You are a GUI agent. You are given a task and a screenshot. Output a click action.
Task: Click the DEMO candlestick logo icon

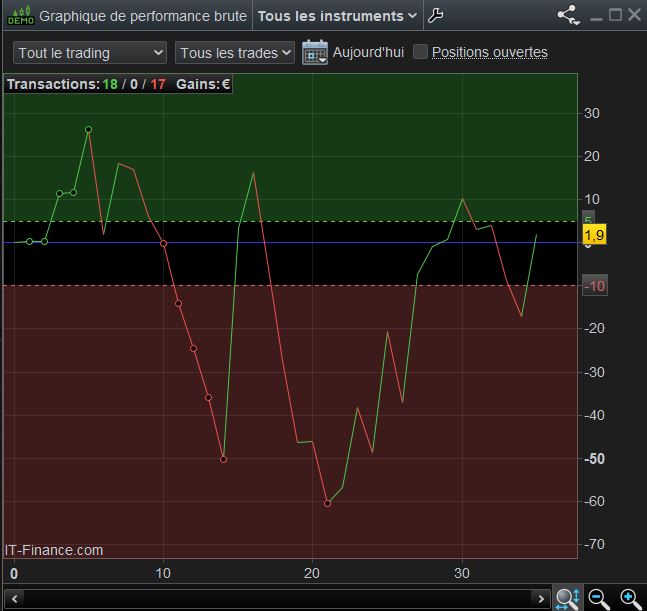coord(21,15)
